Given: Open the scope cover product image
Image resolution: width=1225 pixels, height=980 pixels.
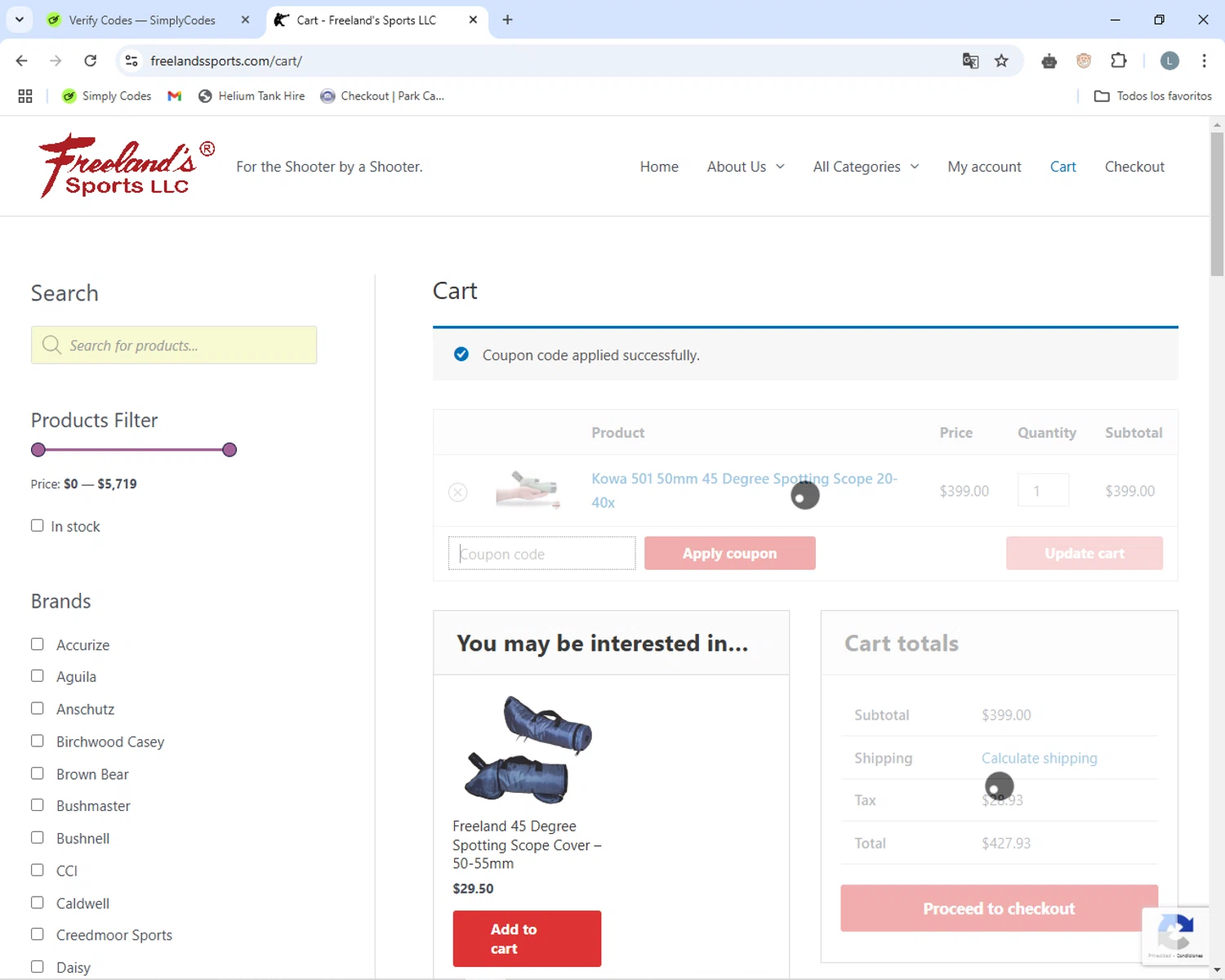Looking at the screenshot, I should coord(527,749).
